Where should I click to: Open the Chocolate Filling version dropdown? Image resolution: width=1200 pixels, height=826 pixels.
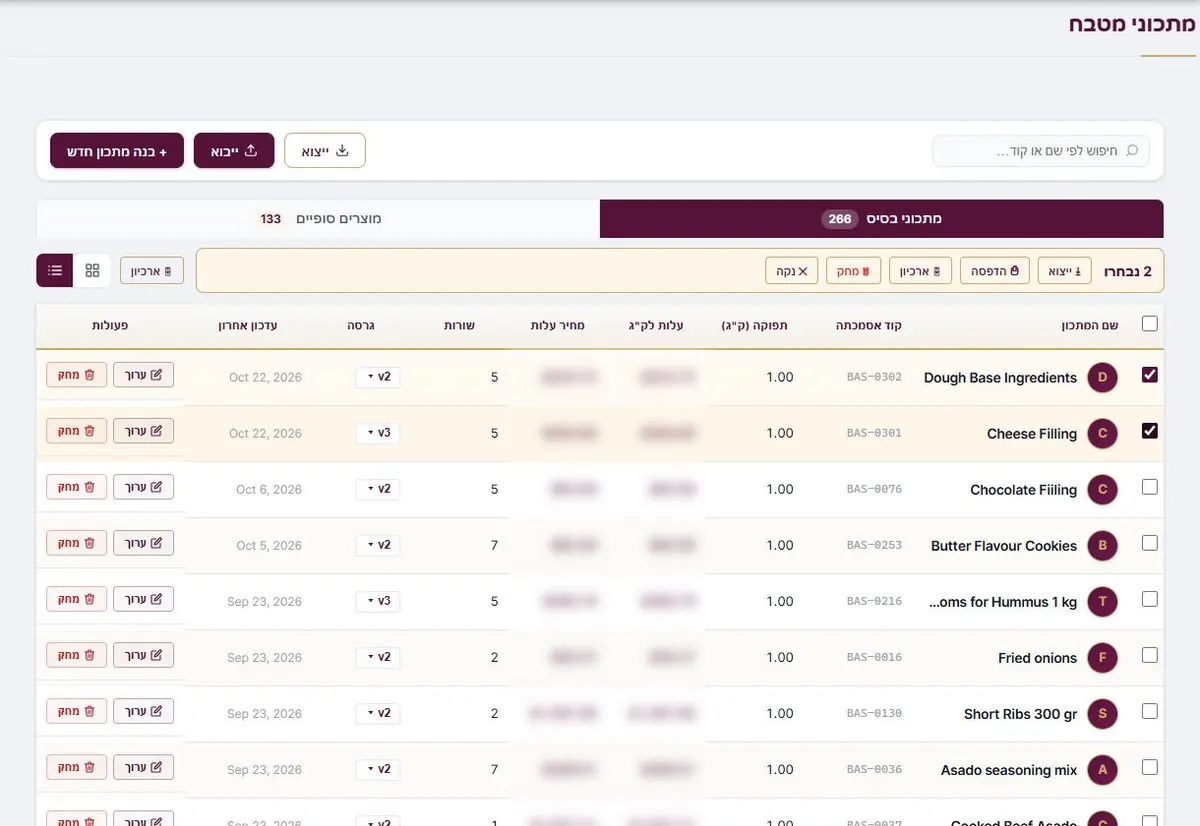tap(378, 490)
